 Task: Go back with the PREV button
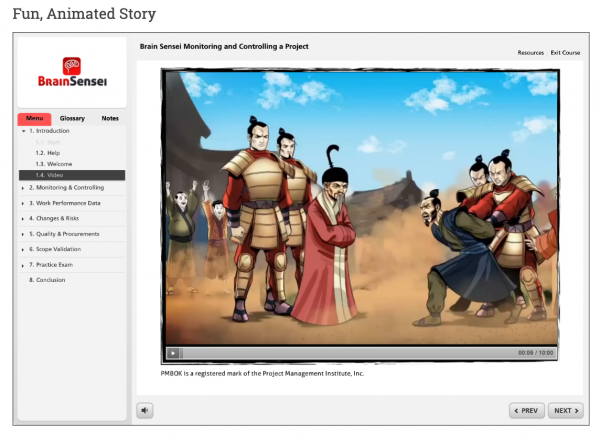coord(527,411)
